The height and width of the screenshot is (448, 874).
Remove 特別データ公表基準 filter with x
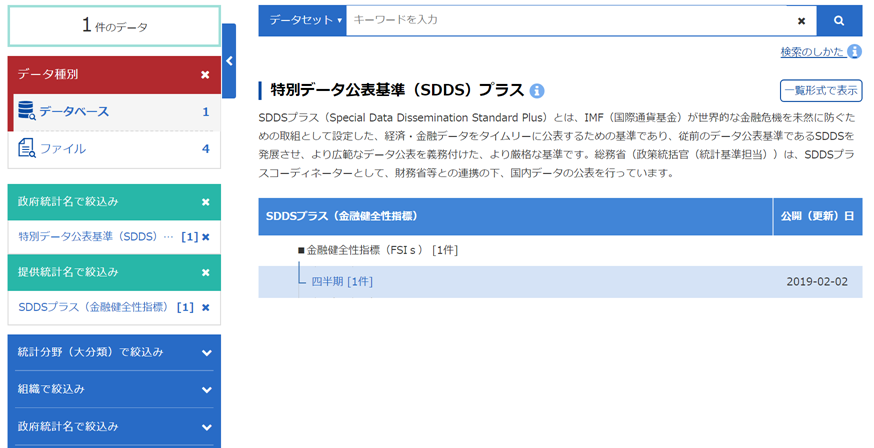(206, 237)
